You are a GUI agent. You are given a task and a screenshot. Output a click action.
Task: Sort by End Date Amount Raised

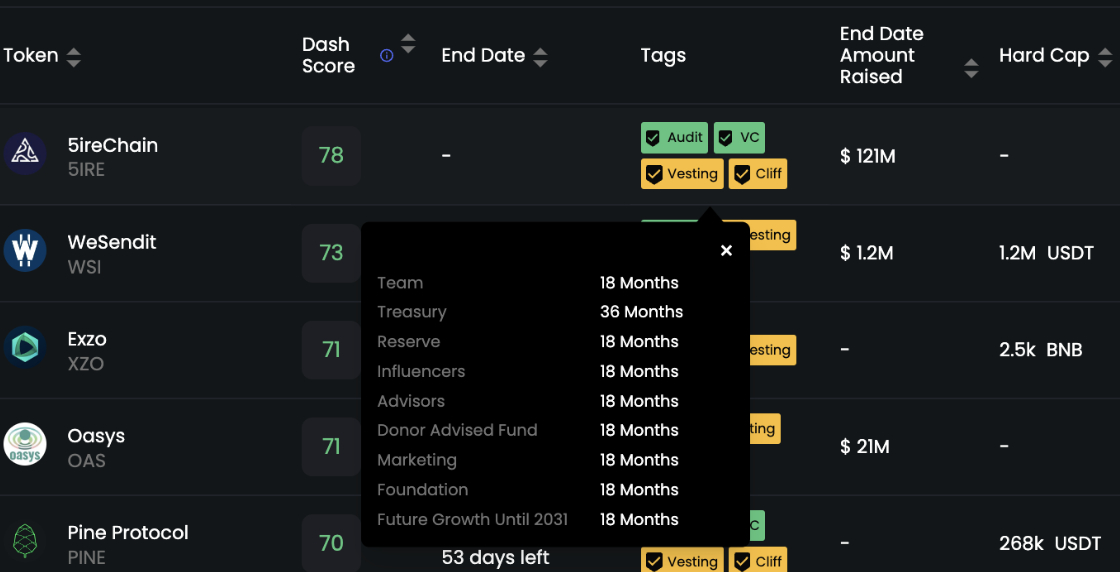[x=971, y=69]
